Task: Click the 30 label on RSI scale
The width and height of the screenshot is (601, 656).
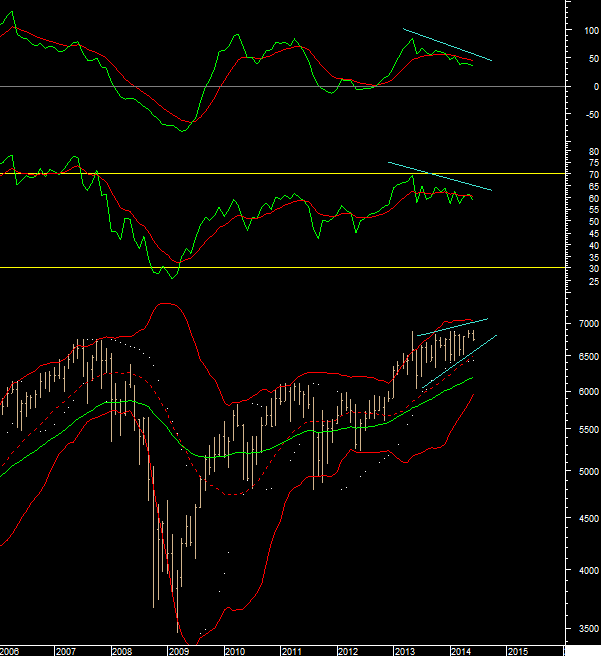Action: click(594, 269)
